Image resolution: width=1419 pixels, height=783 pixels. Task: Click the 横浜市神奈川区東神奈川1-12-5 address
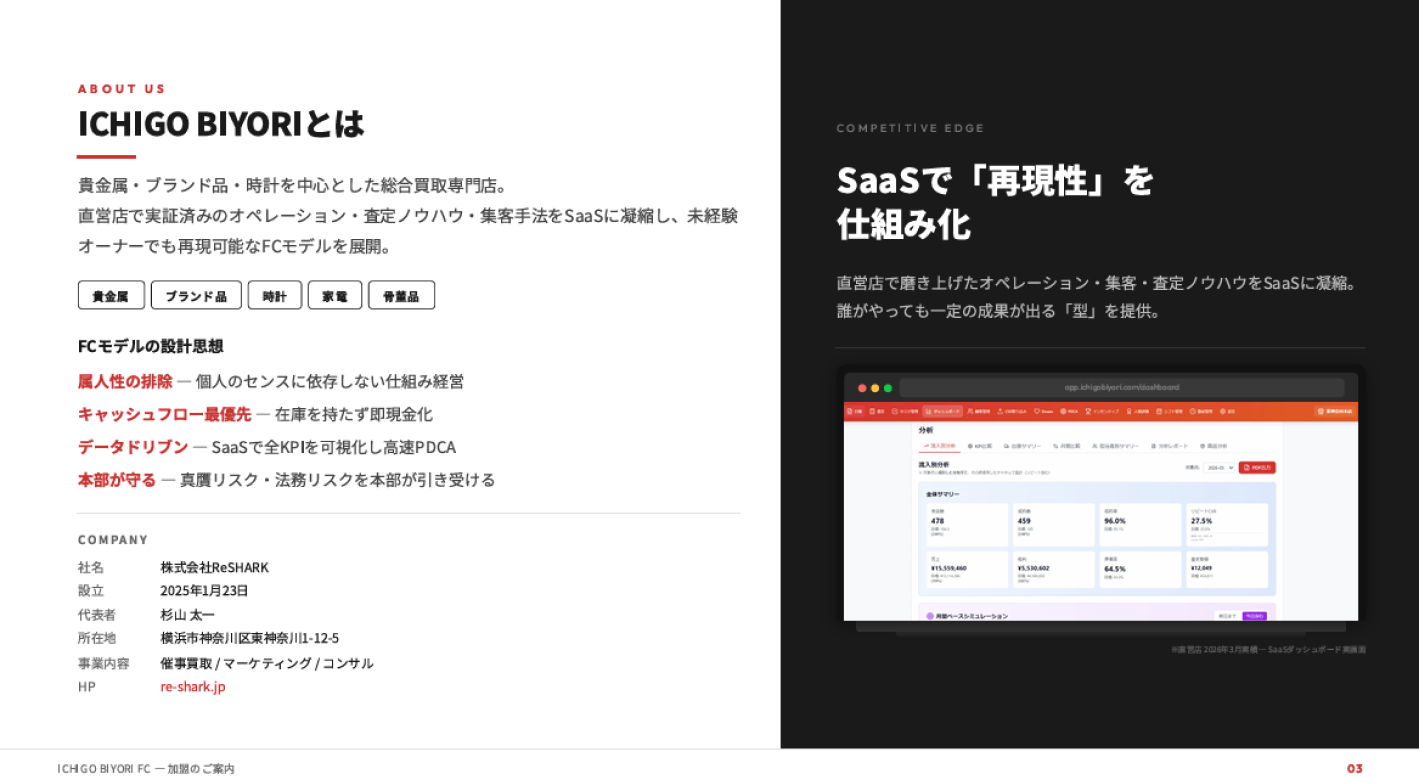(249, 638)
